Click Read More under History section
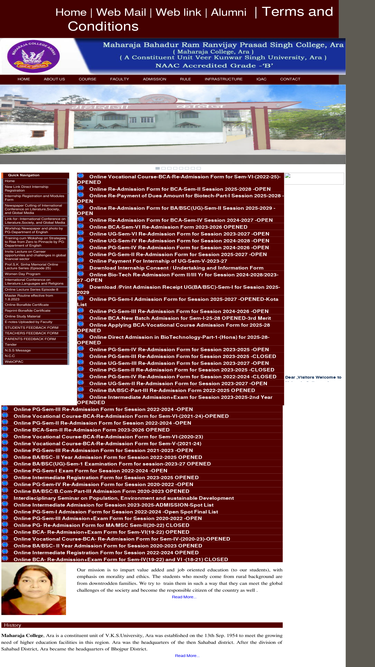This screenshot has height=667, width=375. pyautogui.click(x=187, y=656)
